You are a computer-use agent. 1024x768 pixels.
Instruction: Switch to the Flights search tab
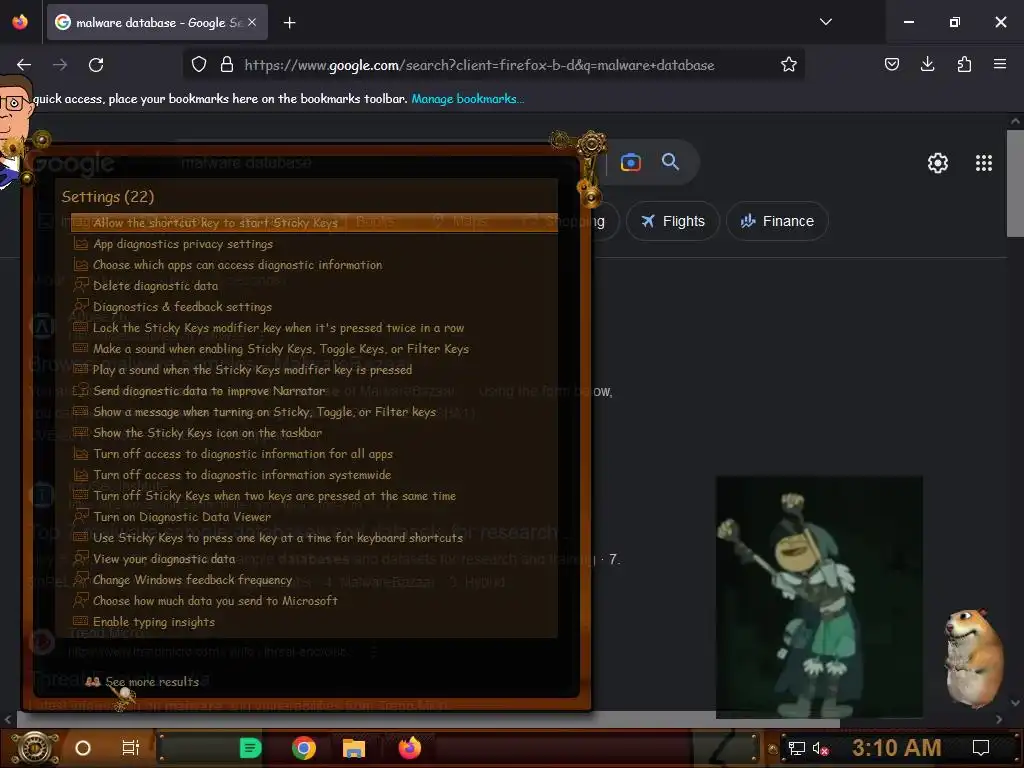[x=673, y=221]
